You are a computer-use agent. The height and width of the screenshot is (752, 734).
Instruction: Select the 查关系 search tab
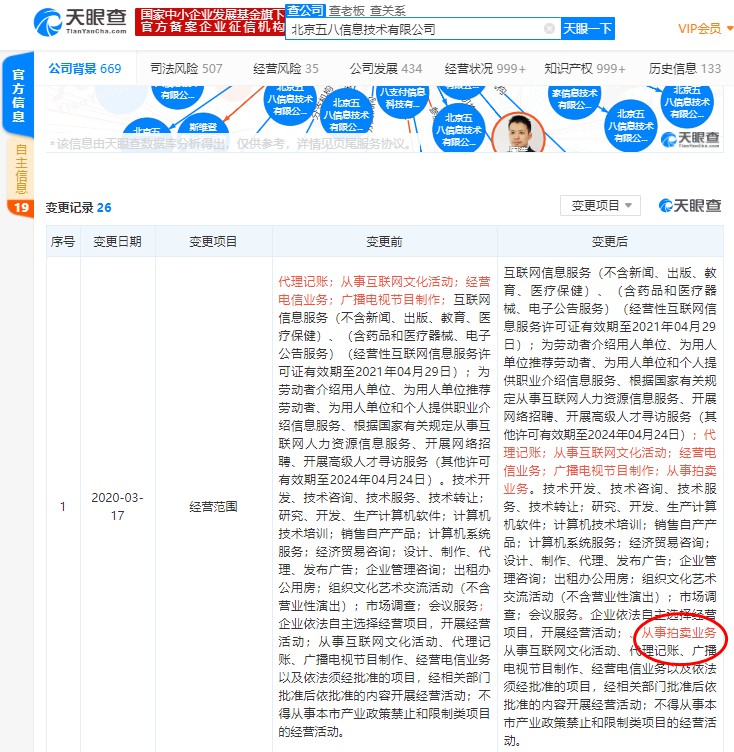tap(387, 11)
